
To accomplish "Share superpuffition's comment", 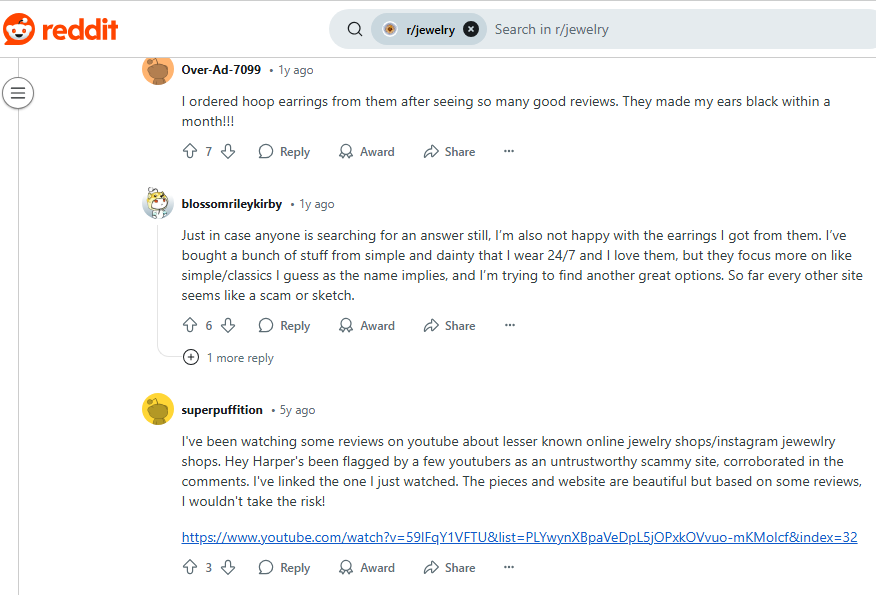I will [449, 568].
